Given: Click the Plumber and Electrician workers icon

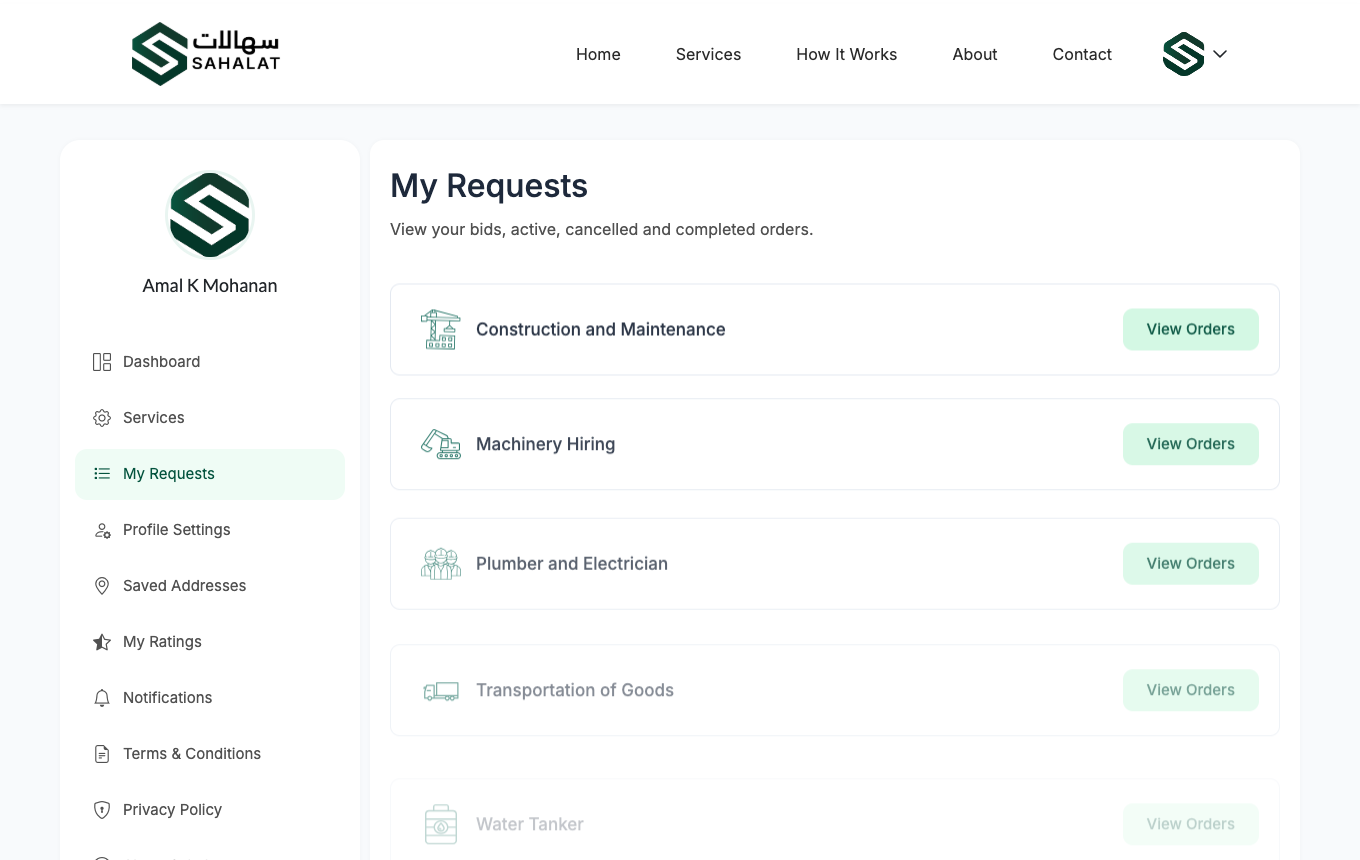Looking at the screenshot, I should (441, 564).
